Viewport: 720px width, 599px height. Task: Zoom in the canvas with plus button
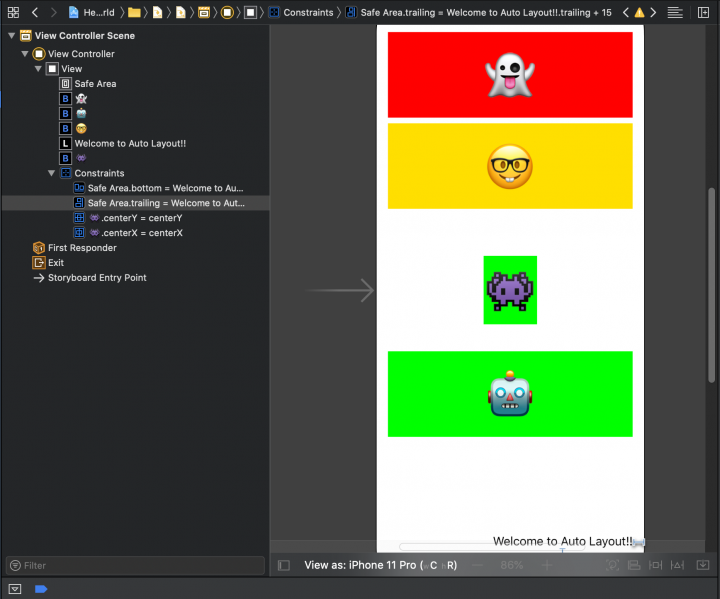(x=547, y=565)
